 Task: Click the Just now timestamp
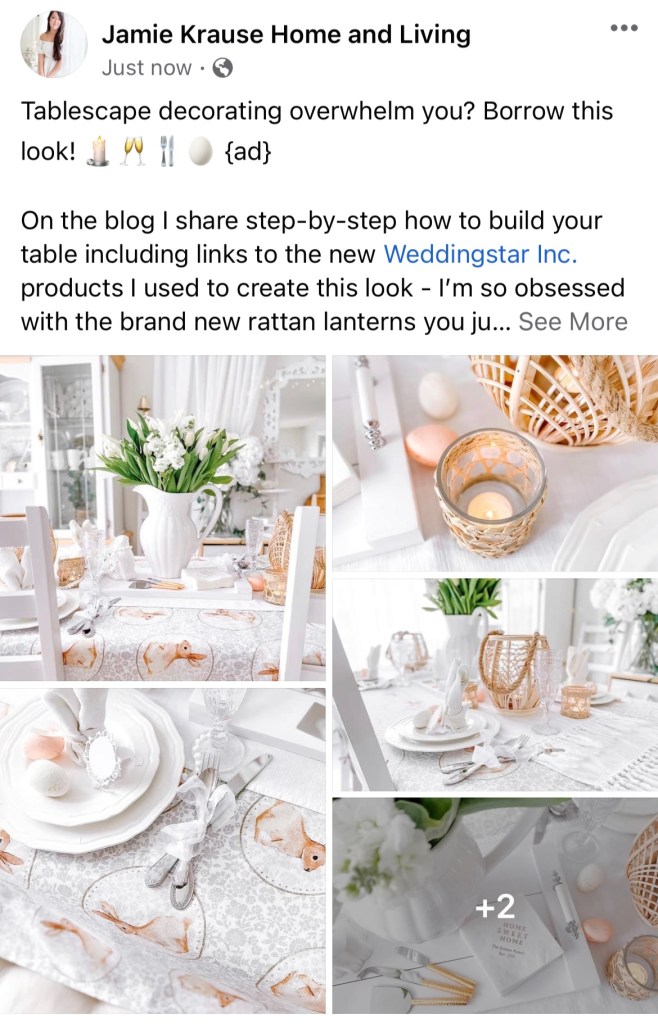click(x=147, y=68)
